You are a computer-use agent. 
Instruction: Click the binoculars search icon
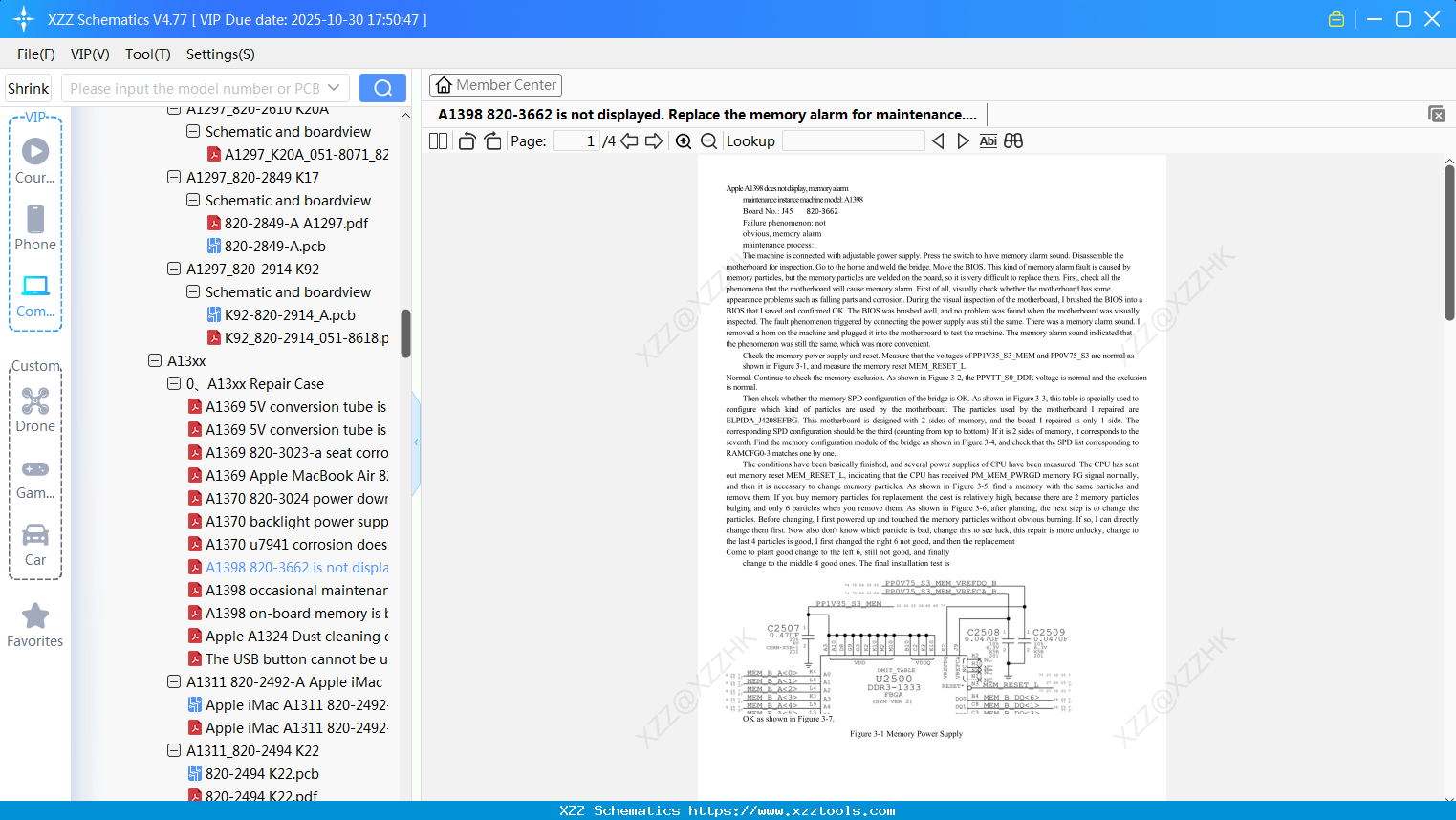point(1013,141)
